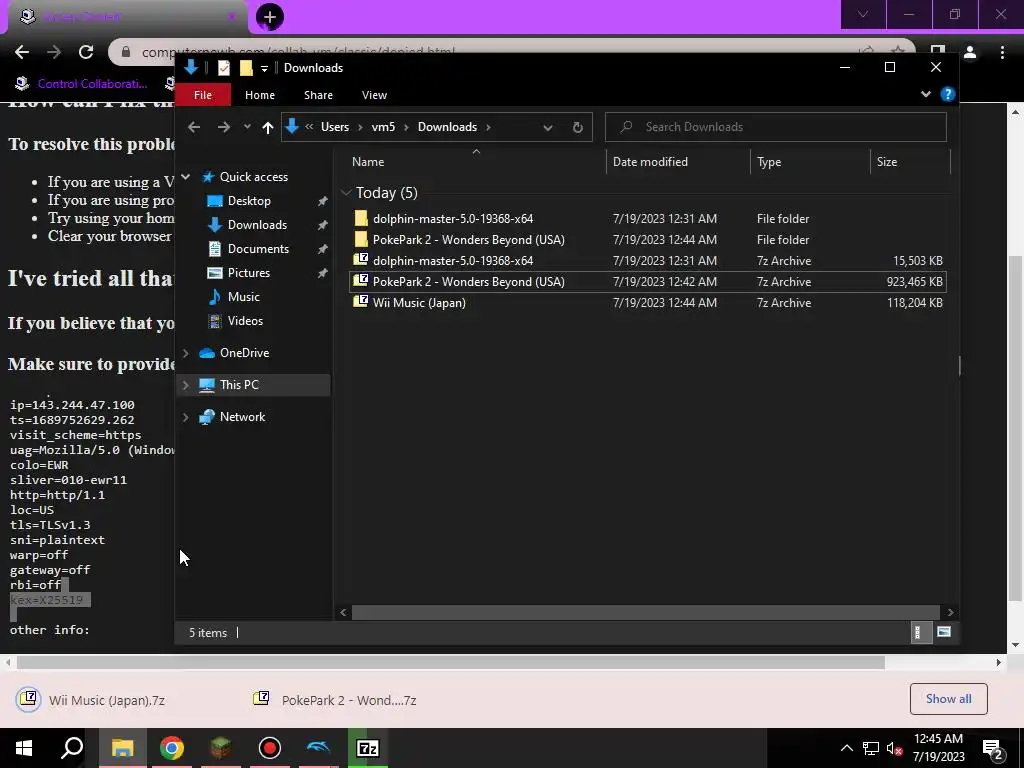Open Desktop in navigation pane
Image resolution: width=1024 pixels, height=768 pixels.
click(x=249, y=200)
